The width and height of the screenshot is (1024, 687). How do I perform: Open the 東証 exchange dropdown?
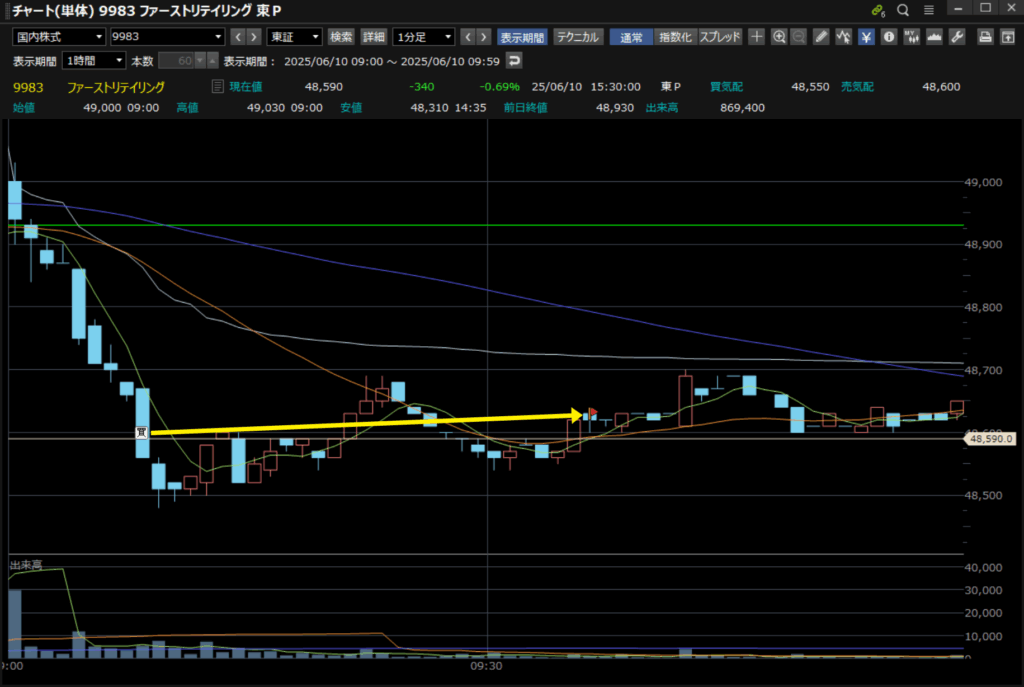[x=295, y=37]
